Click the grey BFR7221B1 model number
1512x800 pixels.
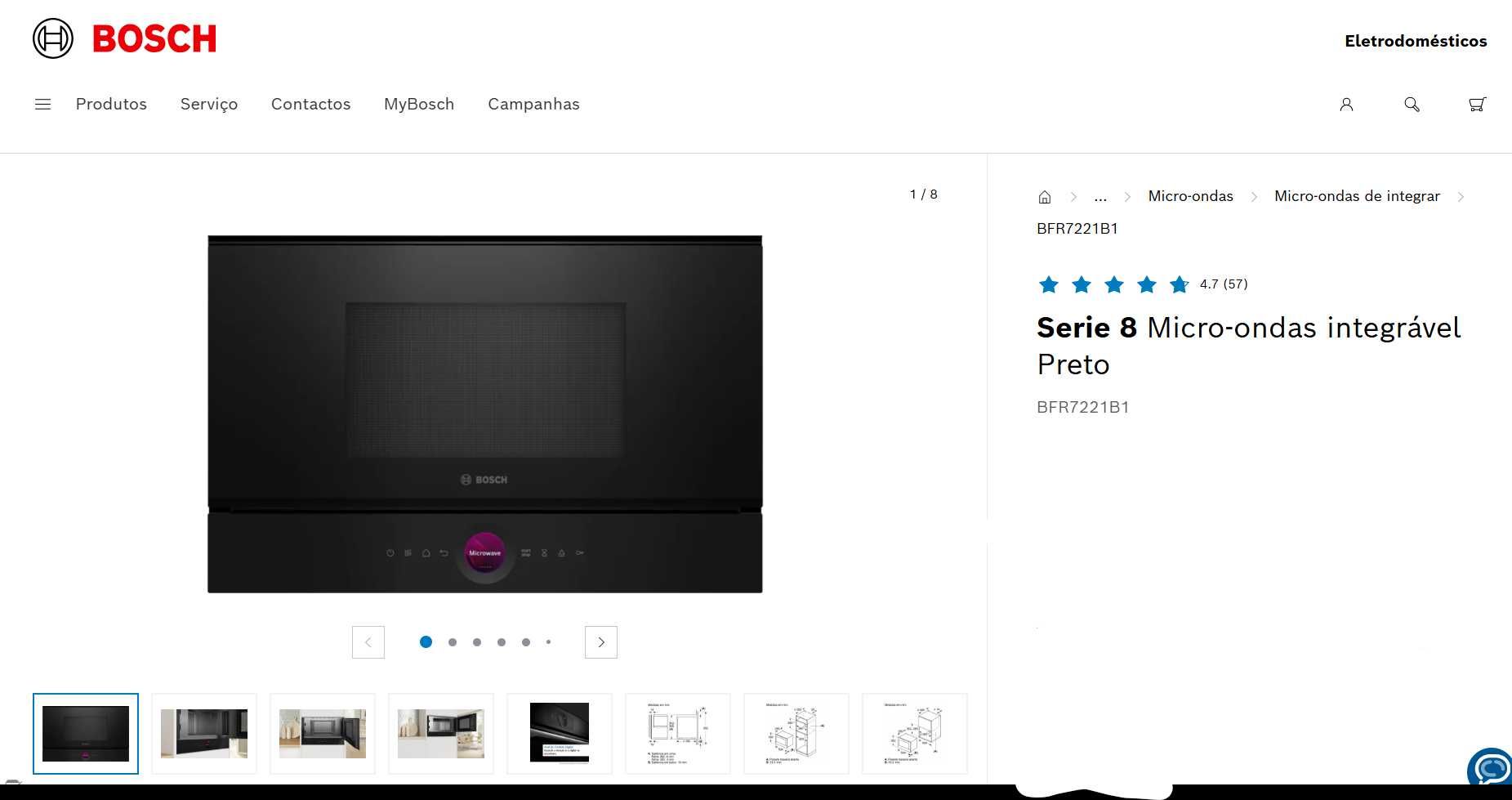click(x=1083, y=407)
